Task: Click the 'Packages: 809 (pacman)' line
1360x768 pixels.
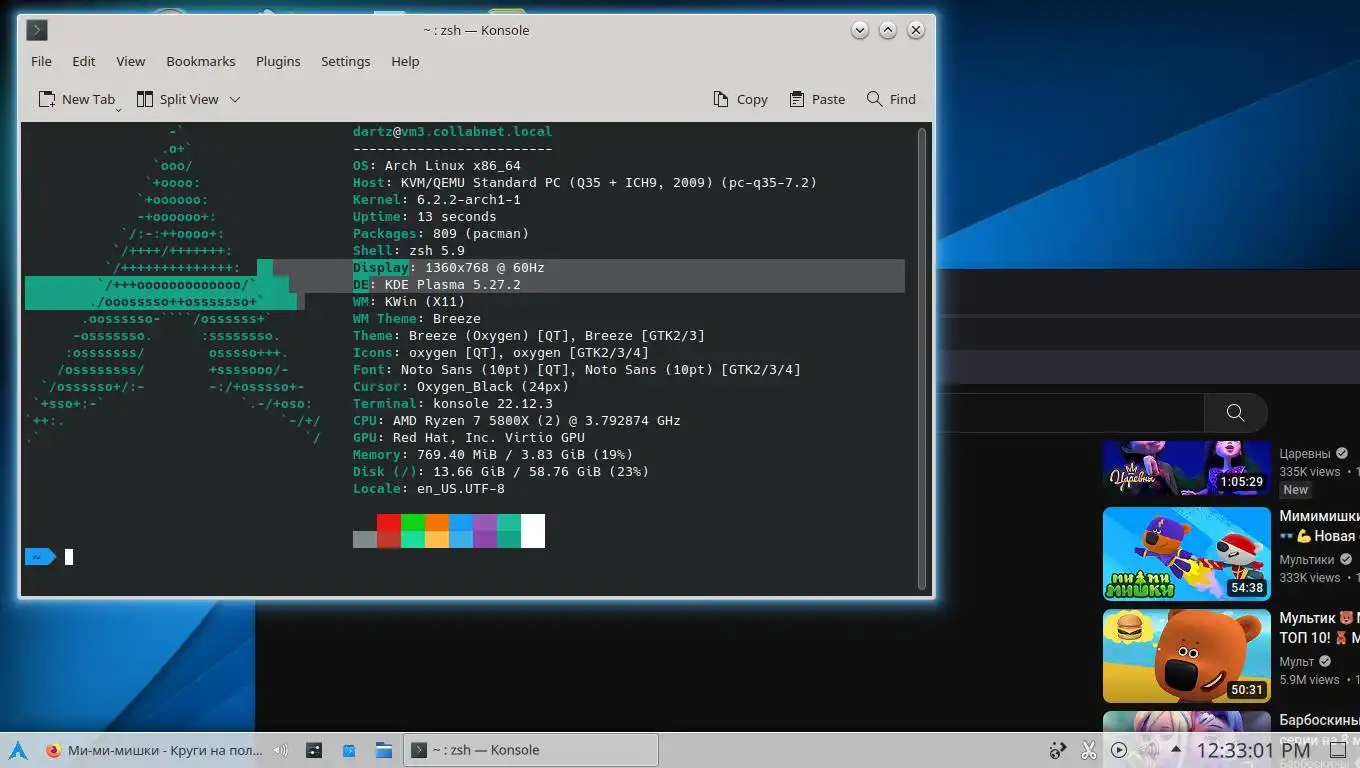Action: tap(441, 234)
